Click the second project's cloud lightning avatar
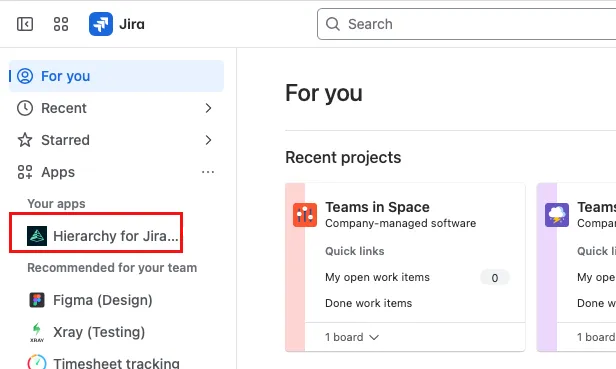 tap(557, 215)
